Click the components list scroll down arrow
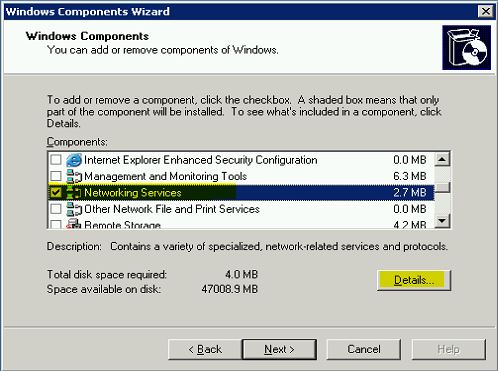The width and height of the screenshot is (498, 371). (442, 220)
